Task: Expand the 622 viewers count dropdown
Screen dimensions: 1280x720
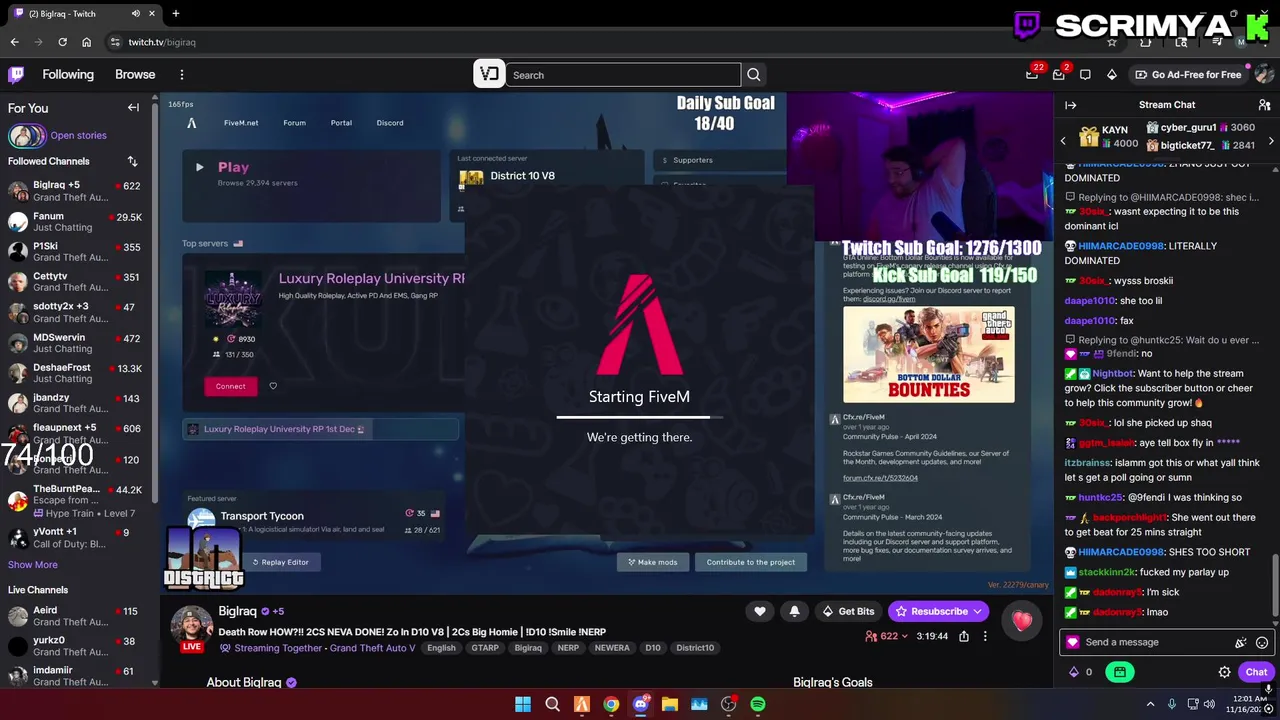Action: click(886, 636)
